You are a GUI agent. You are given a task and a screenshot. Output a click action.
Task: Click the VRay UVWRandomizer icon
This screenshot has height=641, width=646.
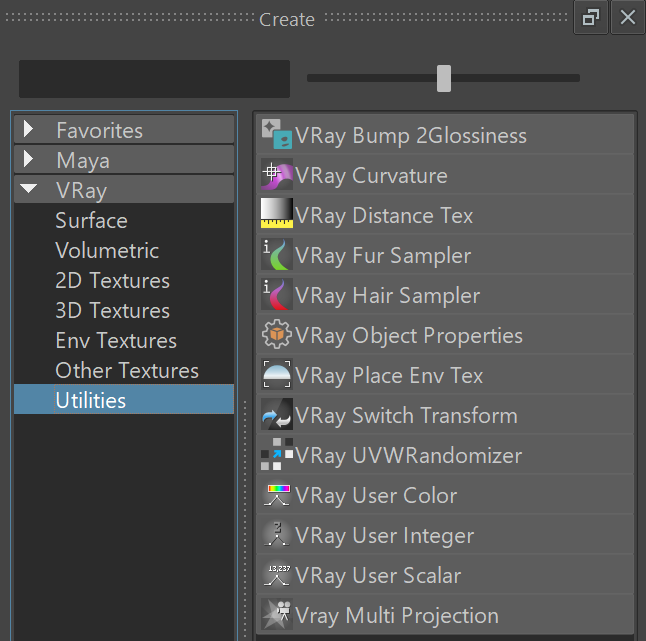[x=277, y=454]
